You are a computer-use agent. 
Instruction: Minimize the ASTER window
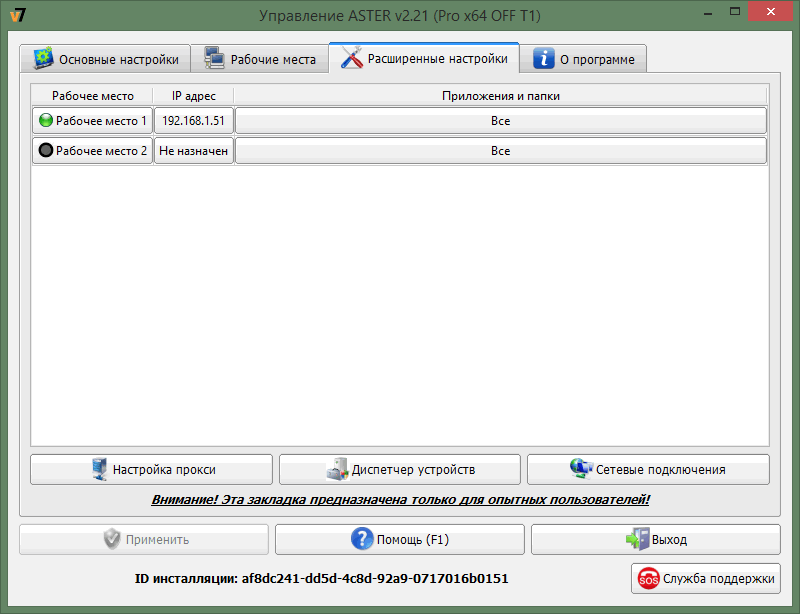[708, 12]
